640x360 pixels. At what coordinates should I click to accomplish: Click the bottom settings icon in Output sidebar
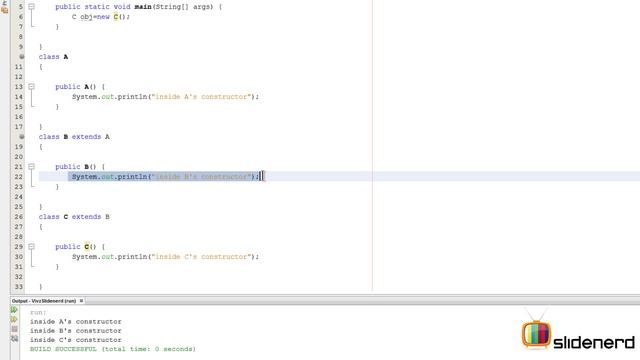click(14, 339)
